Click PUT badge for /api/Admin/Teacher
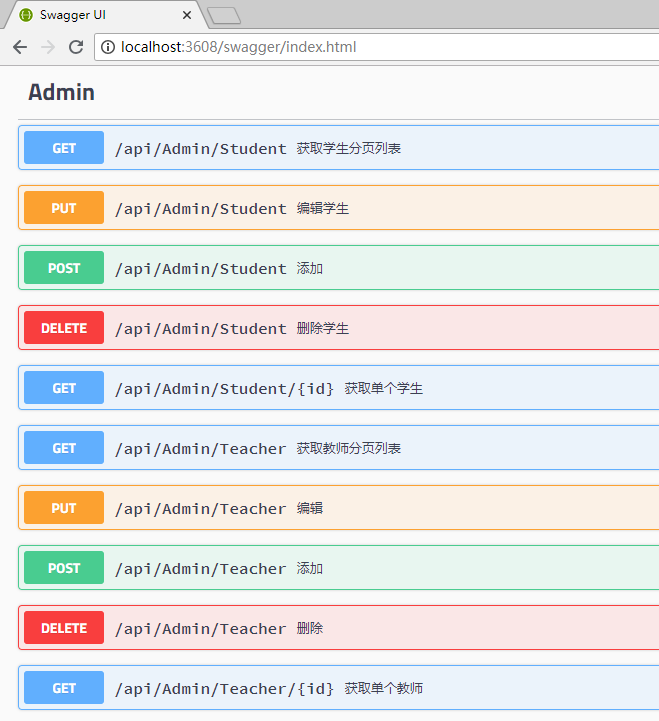The height and width of the screenshot is (721, 659). pos(64,508)
